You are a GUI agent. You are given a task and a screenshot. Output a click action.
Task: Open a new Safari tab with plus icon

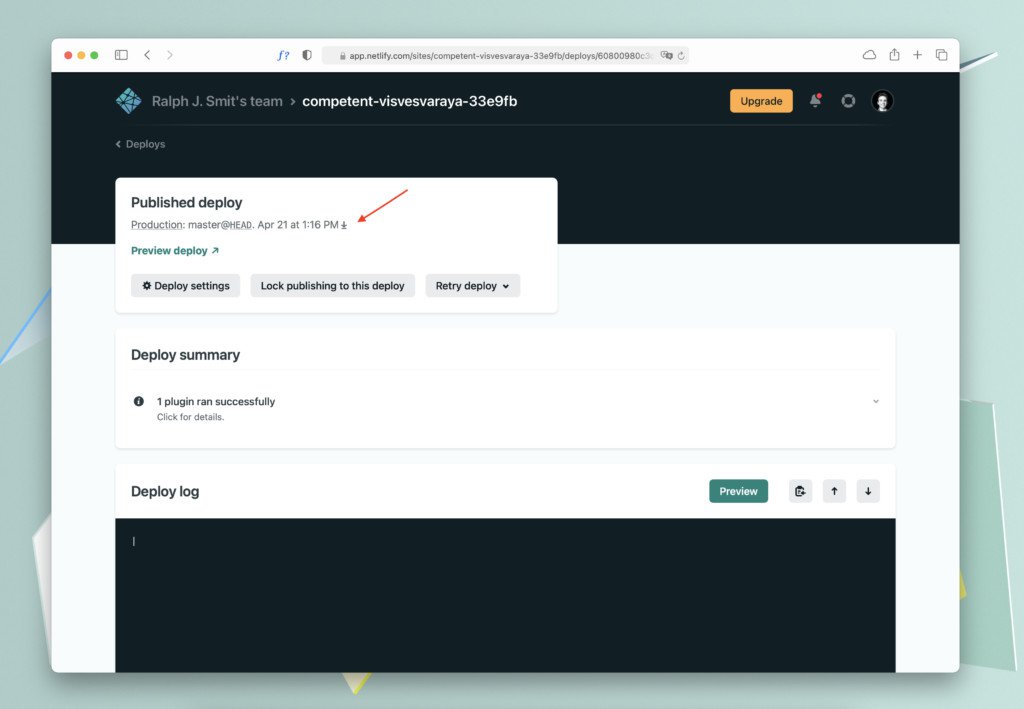[917, 55]
